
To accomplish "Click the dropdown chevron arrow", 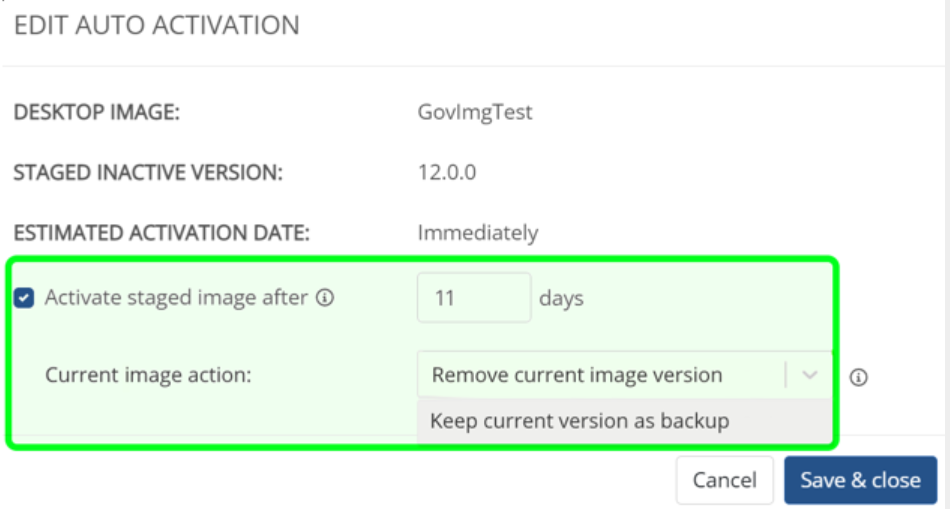I will (811, 376).
